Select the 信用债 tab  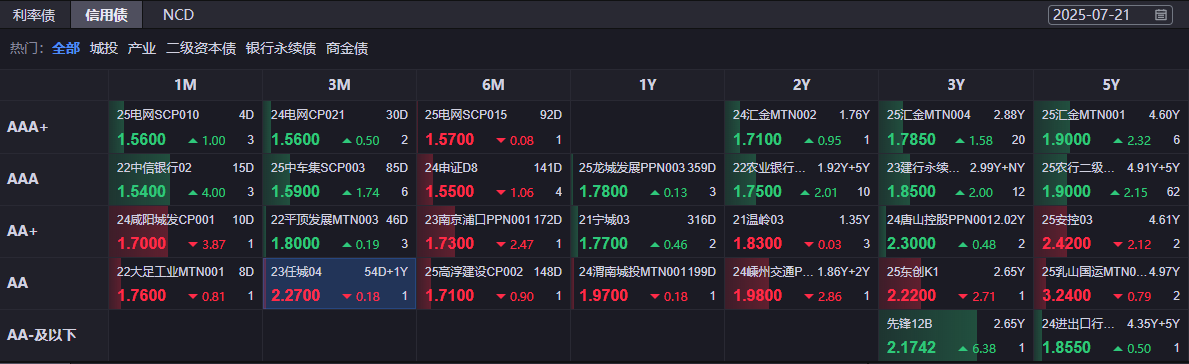tap(107, 14)
